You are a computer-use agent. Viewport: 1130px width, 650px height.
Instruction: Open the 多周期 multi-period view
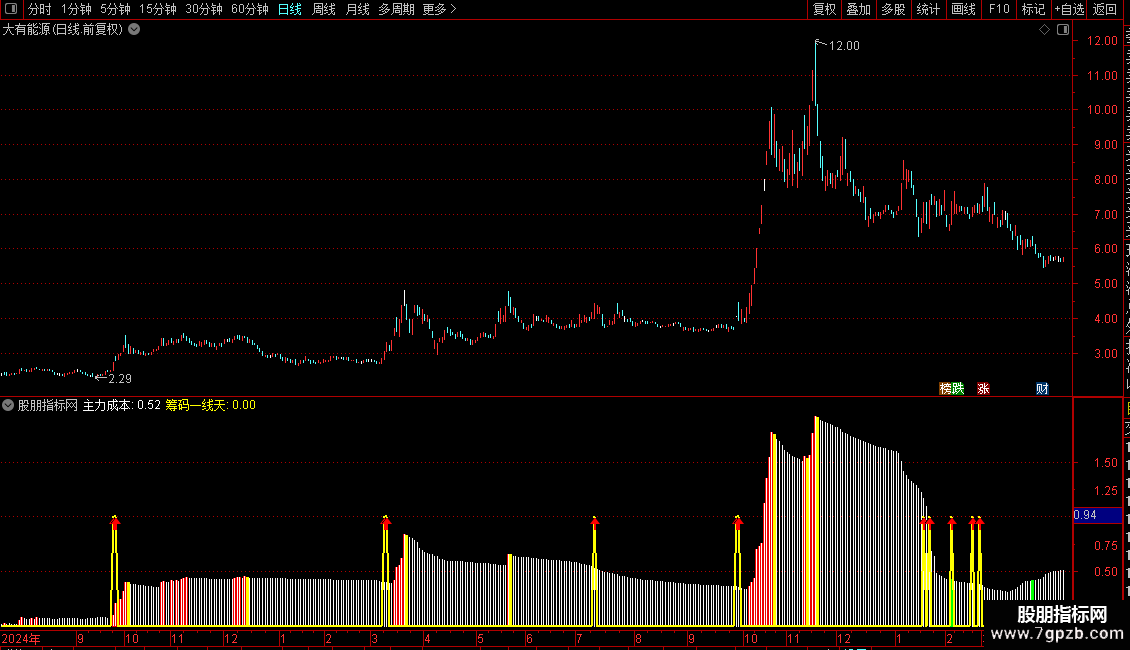(x=396, y=9)
